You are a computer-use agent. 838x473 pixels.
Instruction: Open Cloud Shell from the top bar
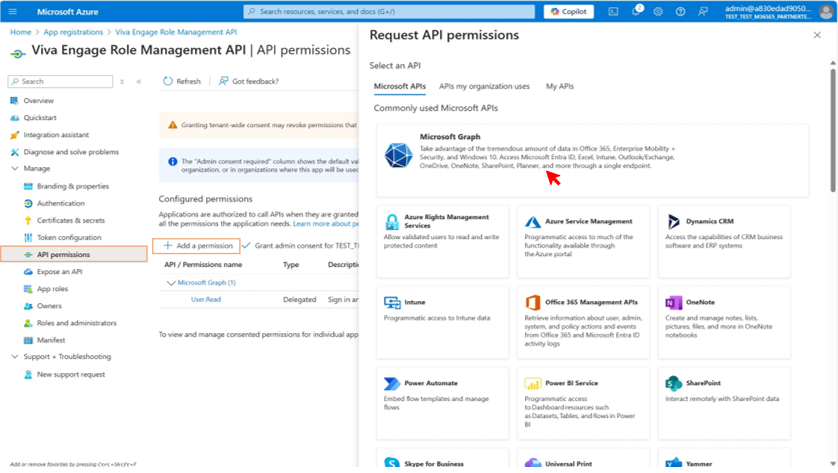613,11
